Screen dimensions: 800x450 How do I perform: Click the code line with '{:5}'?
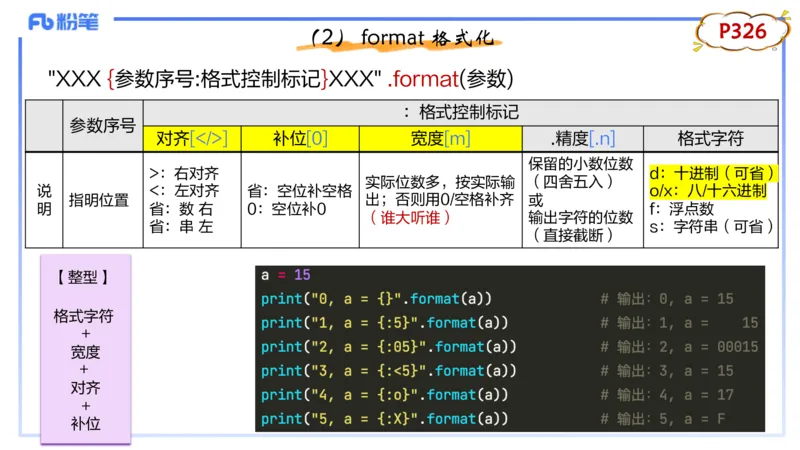click(x=384, y=322)
